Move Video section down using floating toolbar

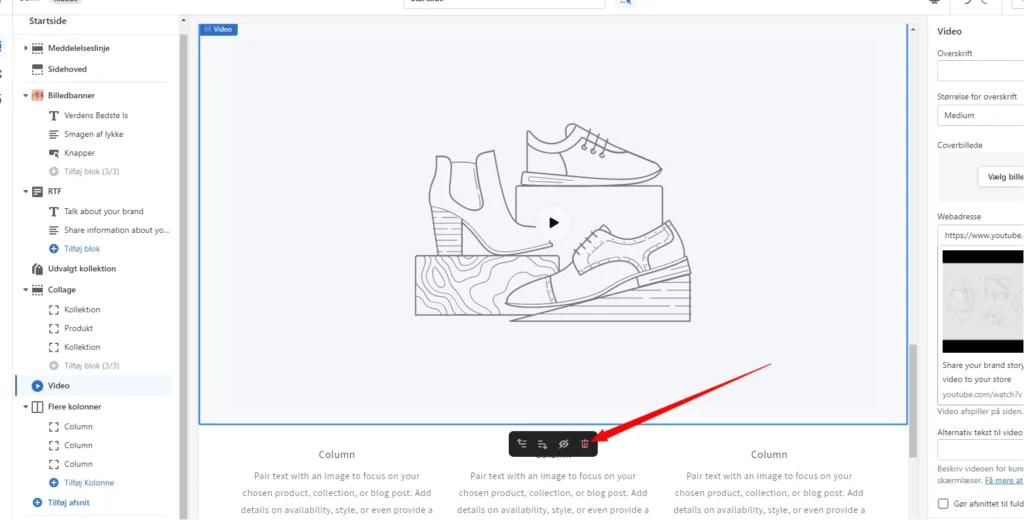pyautogui.click(x=543, y=444)
